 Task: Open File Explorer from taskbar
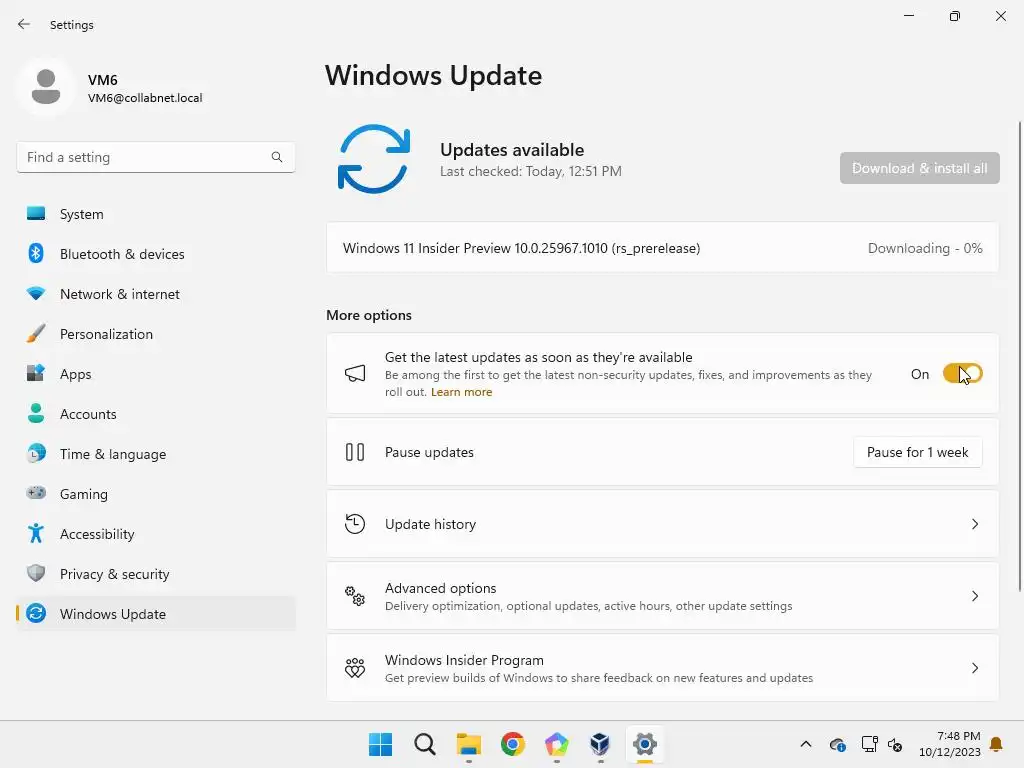(x=468, y=744)
